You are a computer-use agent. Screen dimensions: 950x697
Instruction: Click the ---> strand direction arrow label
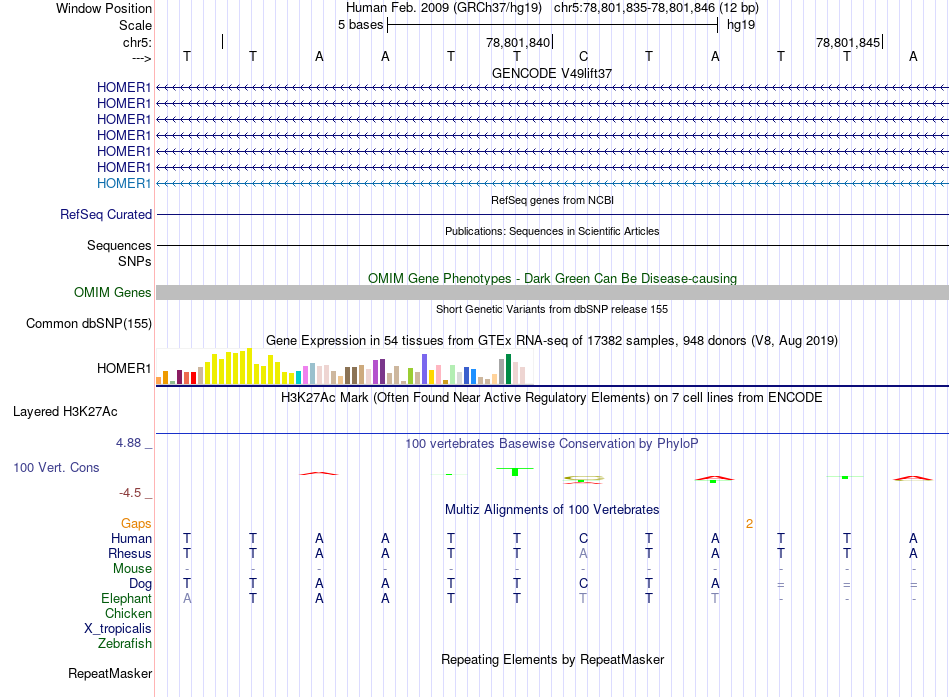(141, 58)
